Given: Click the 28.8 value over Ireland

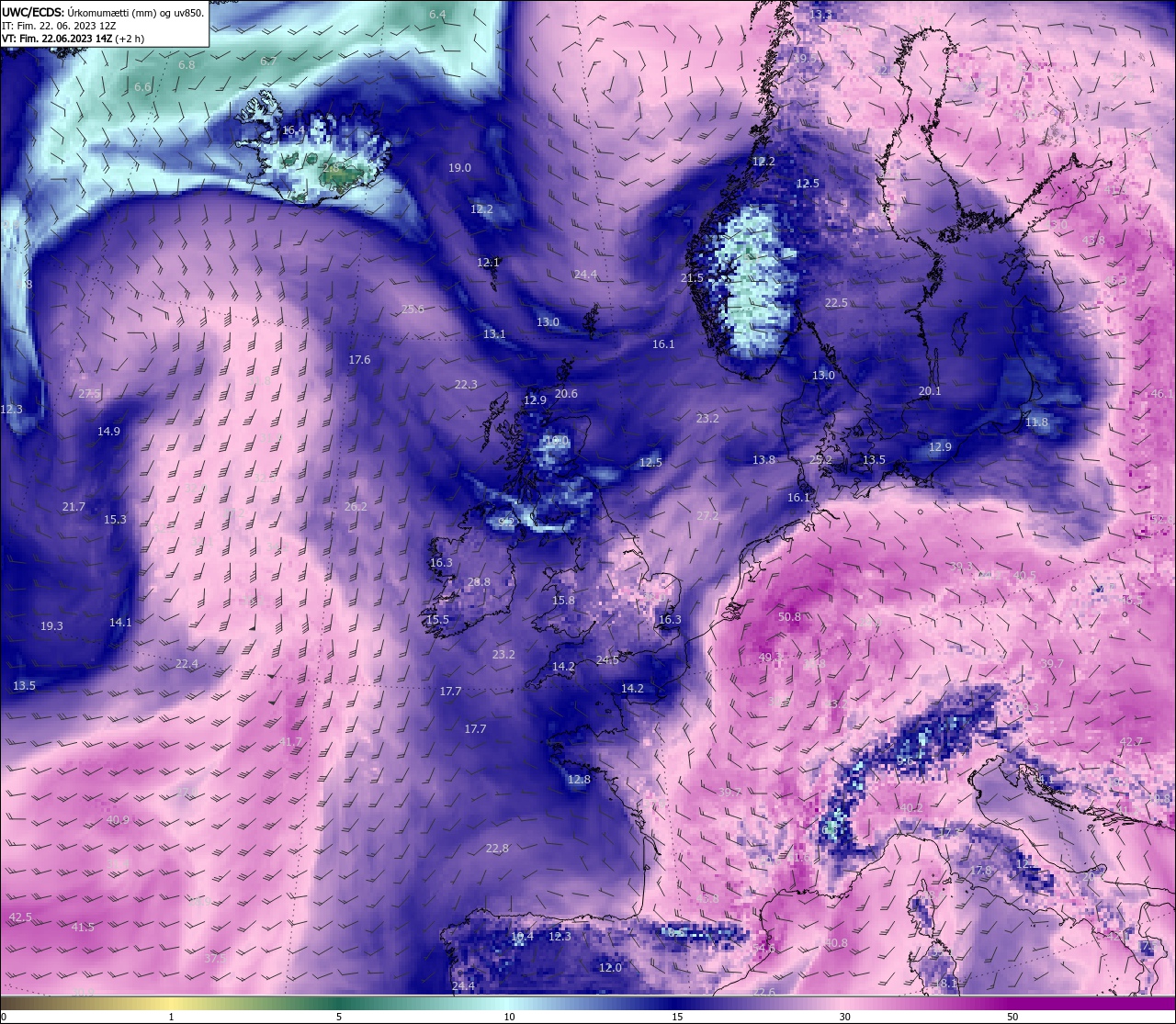Looking at the screenshot, I should 479,582.
